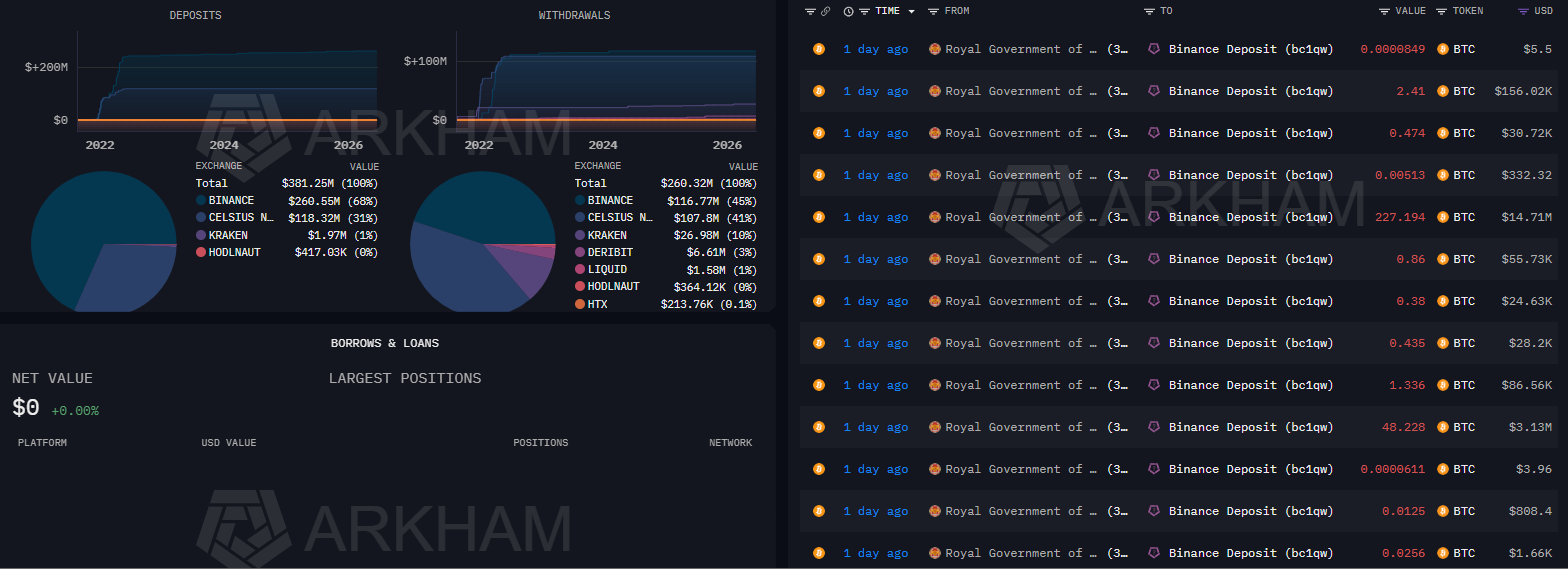This screenshot has width=1568, height=569.
Task: Open the USD column filter
Action: point(1523,11)
